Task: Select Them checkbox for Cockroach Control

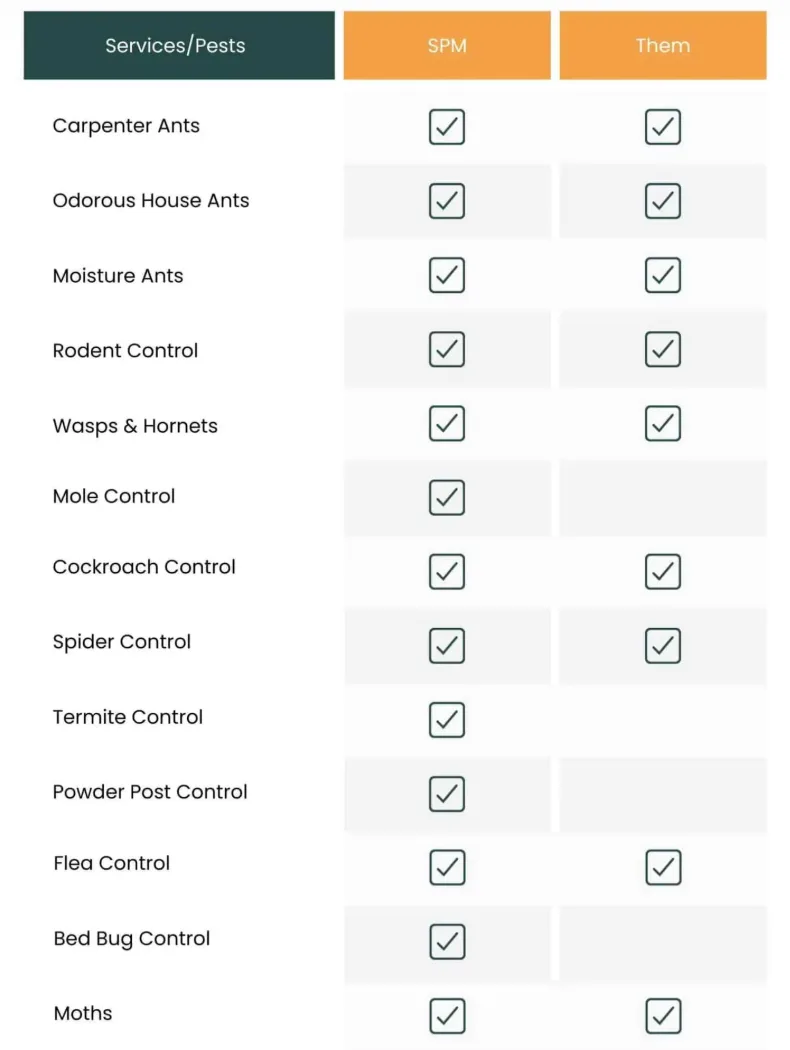Action: pyautogui.click(x=663, y=571)
